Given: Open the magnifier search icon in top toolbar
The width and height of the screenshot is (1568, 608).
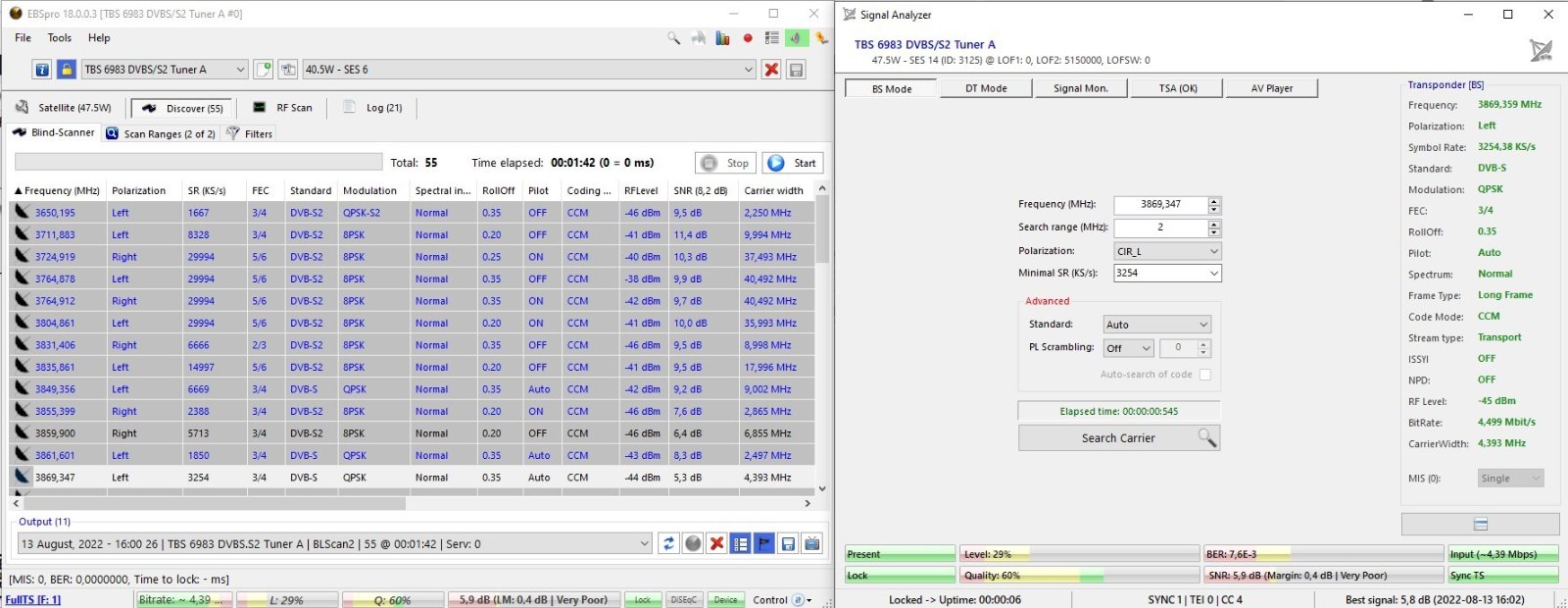Looking at the screenshot, I should (674, 38).
